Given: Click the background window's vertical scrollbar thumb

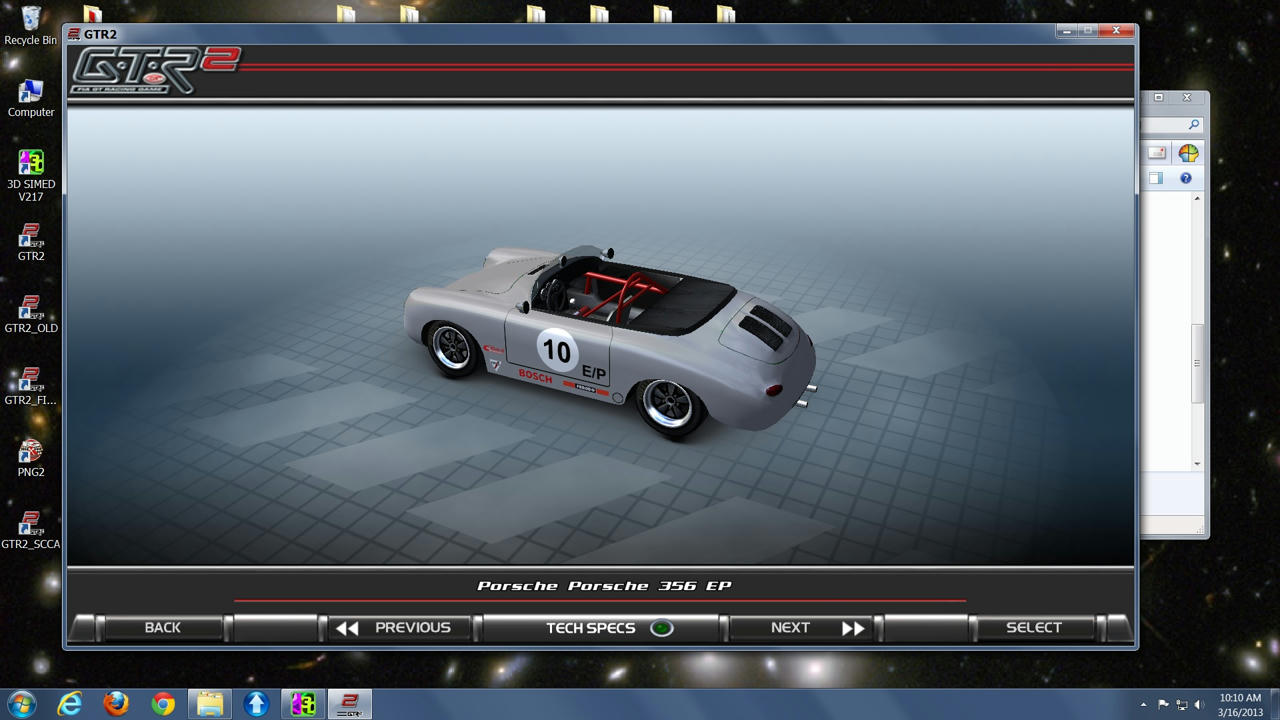Looking at the screenshot, I should tap(1197, 364).
